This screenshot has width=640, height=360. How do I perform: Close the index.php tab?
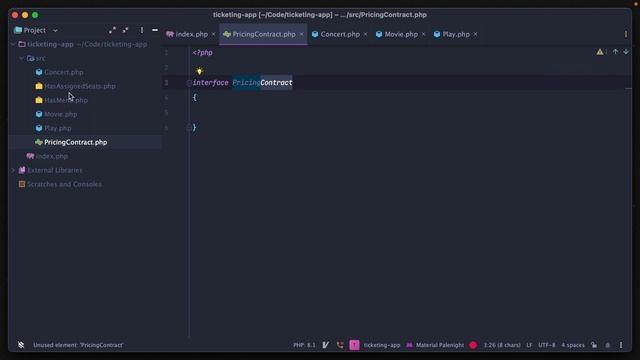pyautogui.click(x=213, y=34)
